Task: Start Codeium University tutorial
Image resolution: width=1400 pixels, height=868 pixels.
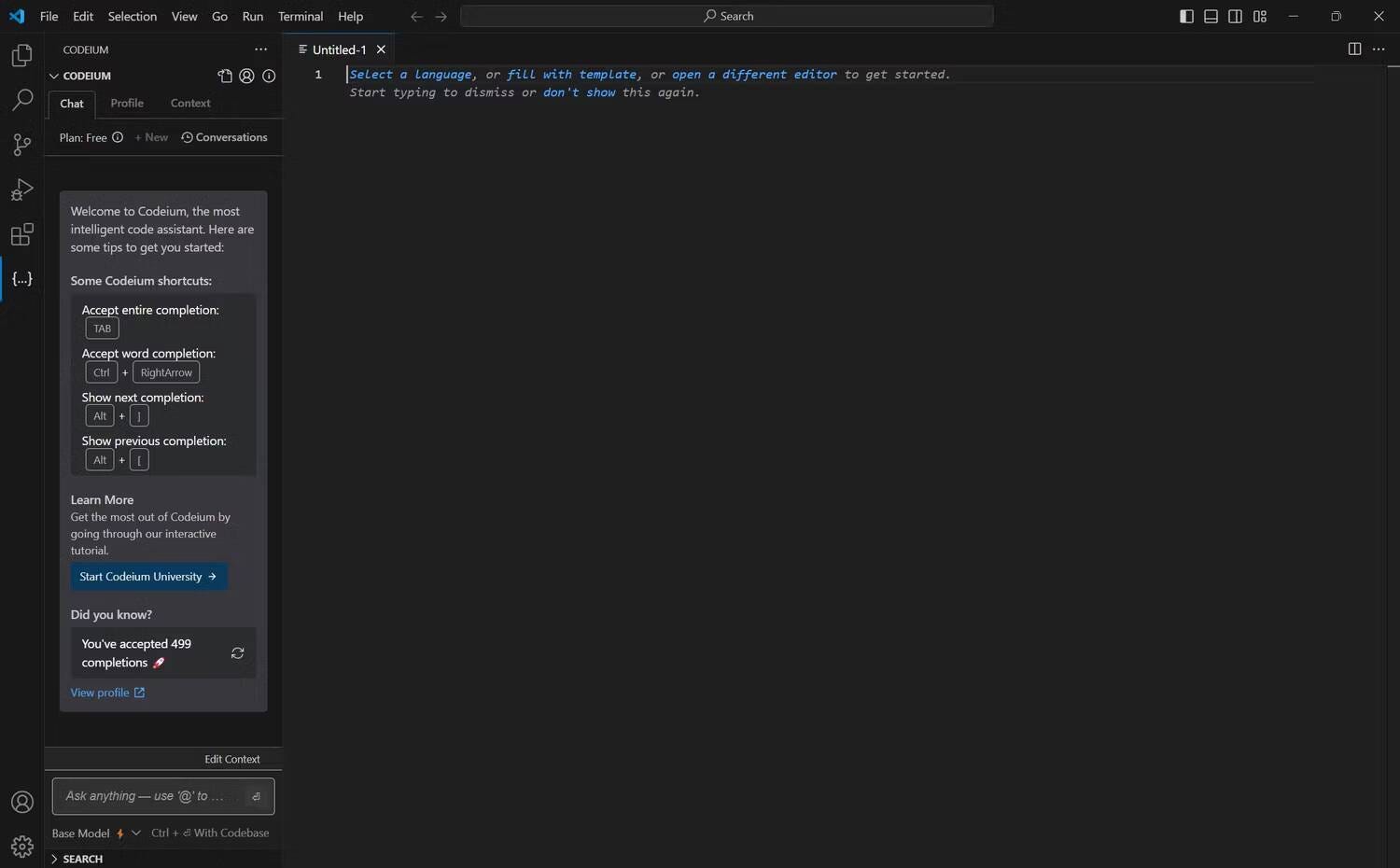Action: 148,577
